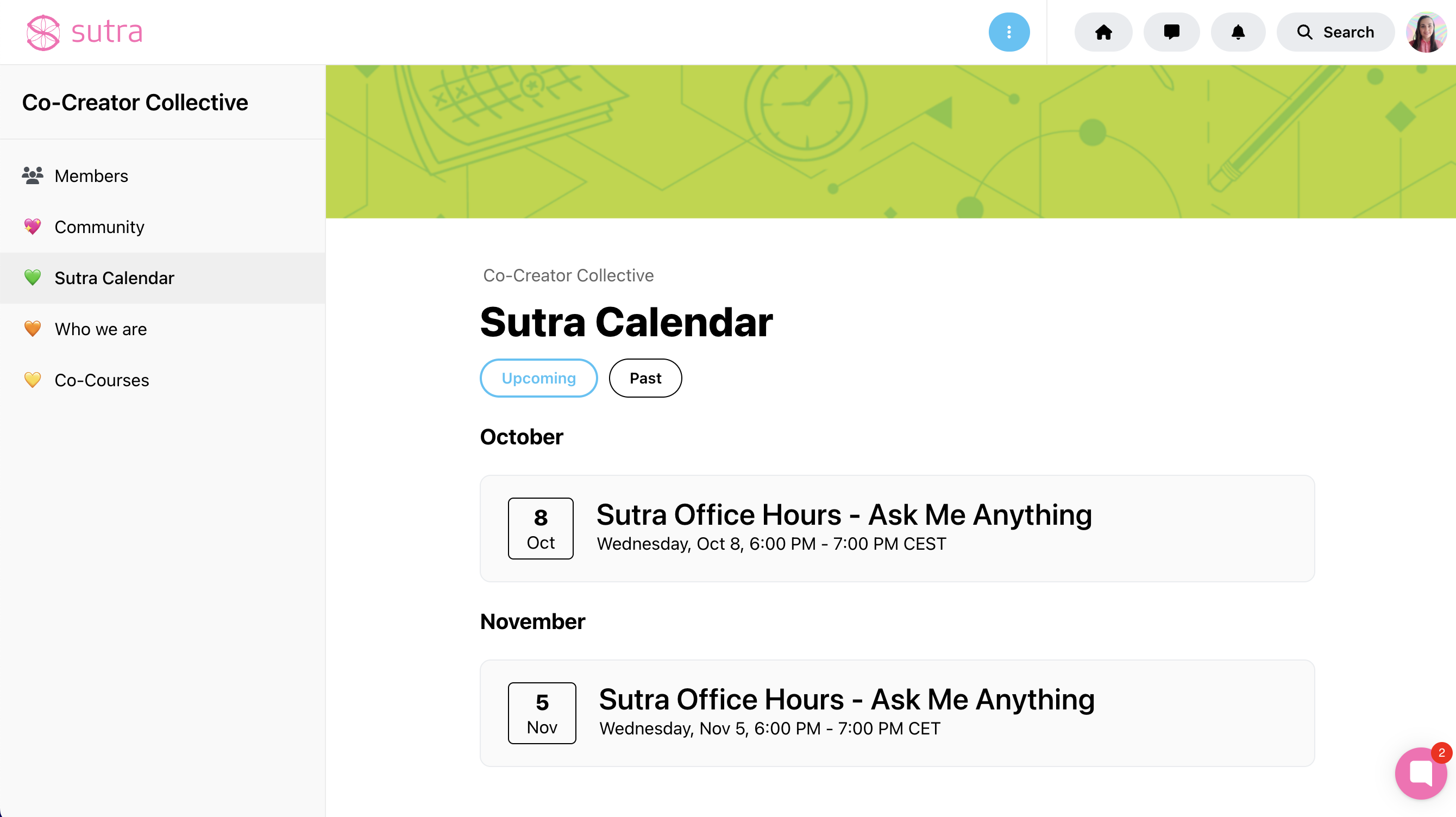Click the Co-Creator Collective breadcrumb link
The width and height of the screenshot is (1456, 817).
tap(568, 275)
